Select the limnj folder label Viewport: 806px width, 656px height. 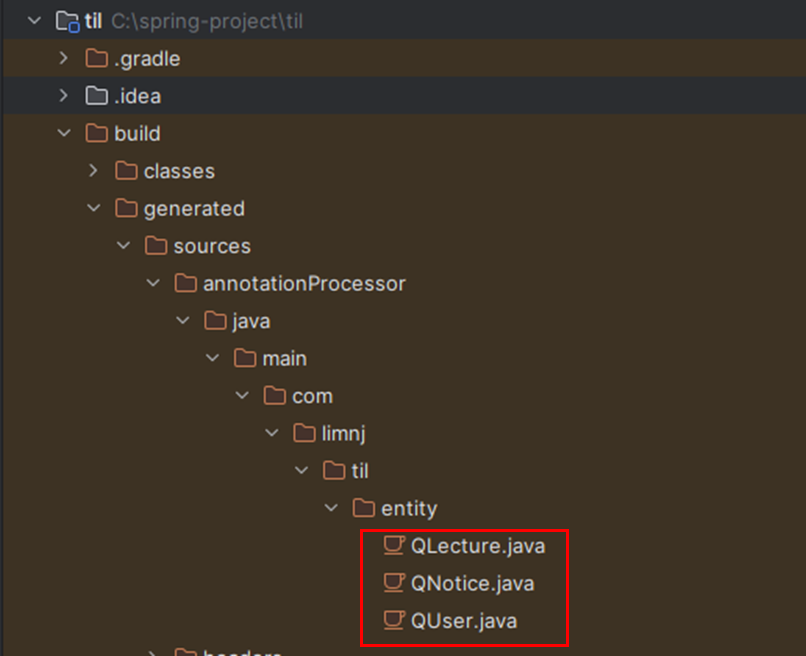click(343, 434)
